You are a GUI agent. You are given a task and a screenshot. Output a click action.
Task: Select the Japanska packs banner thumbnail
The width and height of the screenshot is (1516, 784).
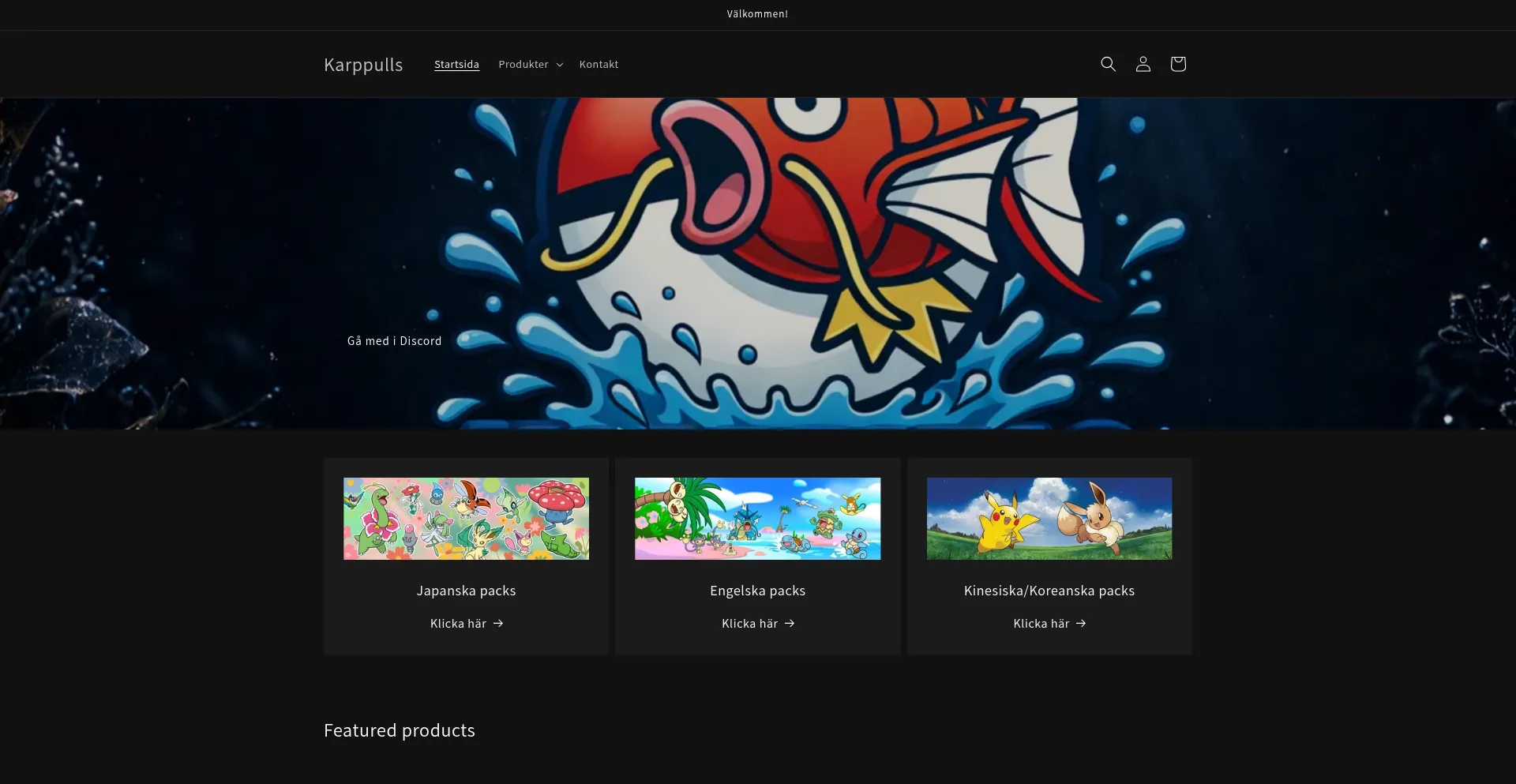point(466,519)
